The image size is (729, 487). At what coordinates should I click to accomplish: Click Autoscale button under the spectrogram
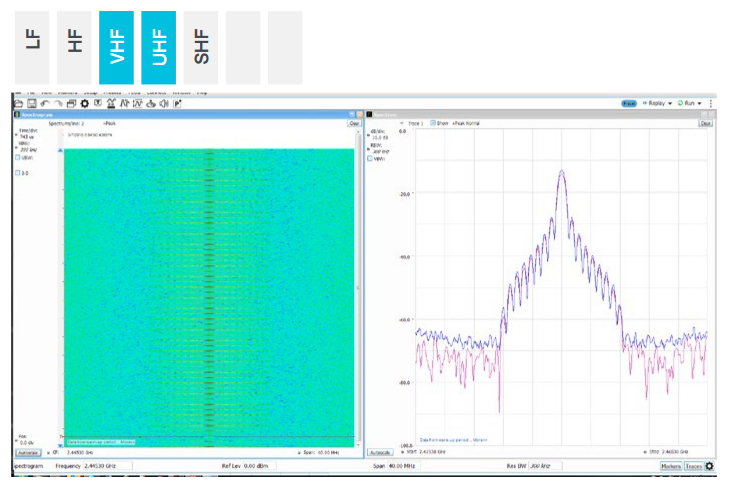(x=28, y=452)
